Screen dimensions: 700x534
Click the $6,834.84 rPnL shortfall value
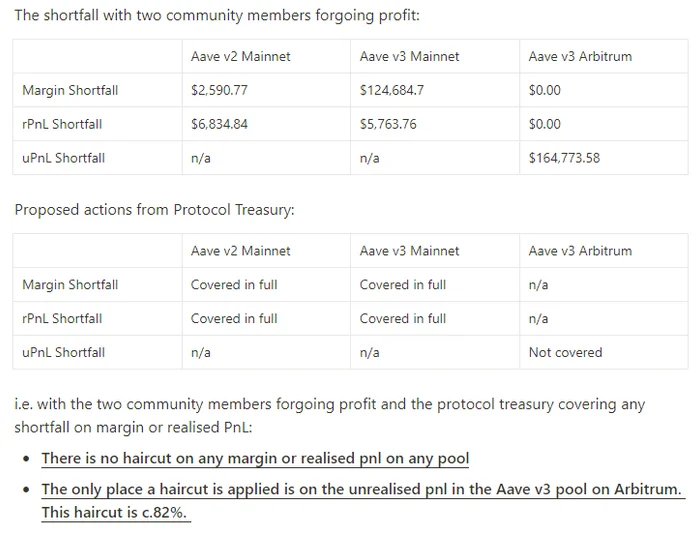[x=219, y=124]
